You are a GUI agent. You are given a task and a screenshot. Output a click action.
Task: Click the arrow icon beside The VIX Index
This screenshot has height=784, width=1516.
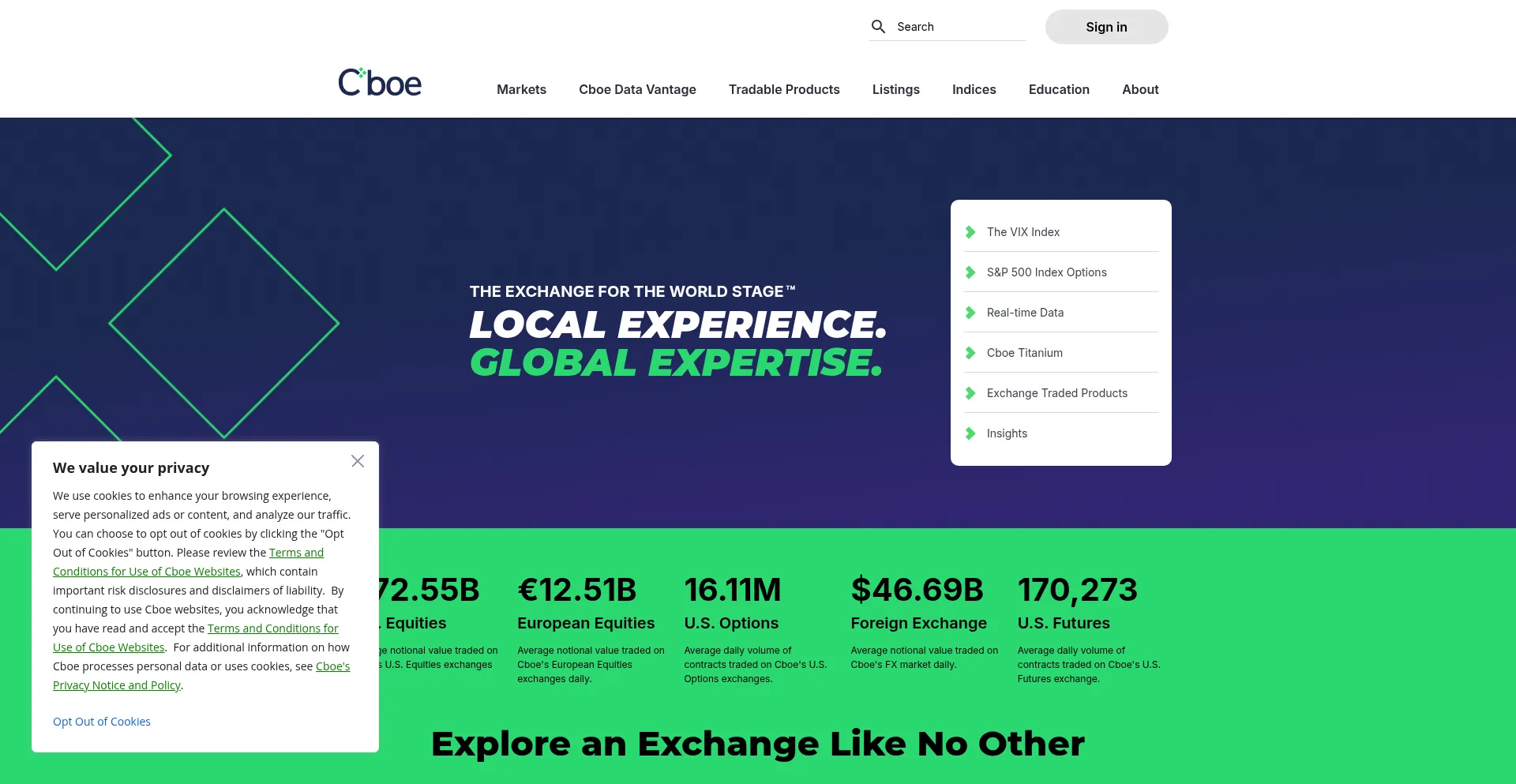click(970, 232)
